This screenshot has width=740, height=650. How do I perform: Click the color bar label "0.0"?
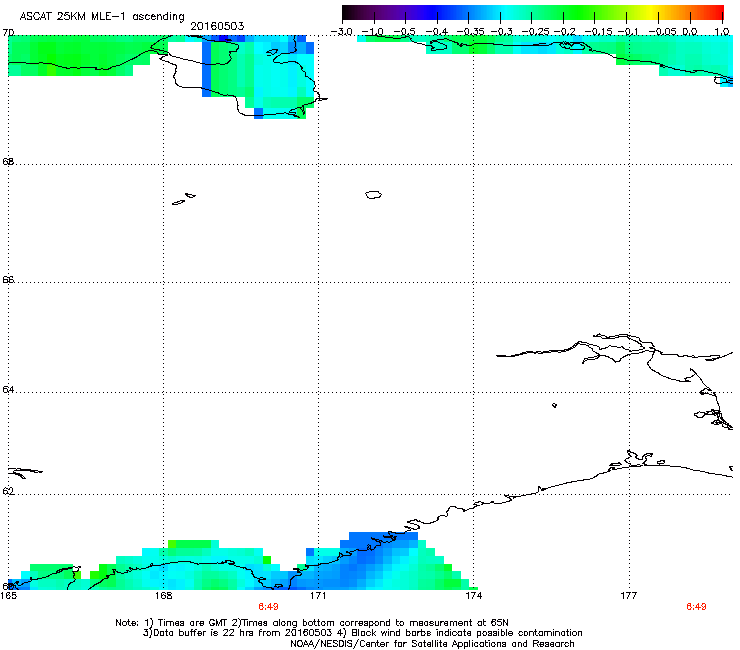pyautogui.click(x=690, y=32)
